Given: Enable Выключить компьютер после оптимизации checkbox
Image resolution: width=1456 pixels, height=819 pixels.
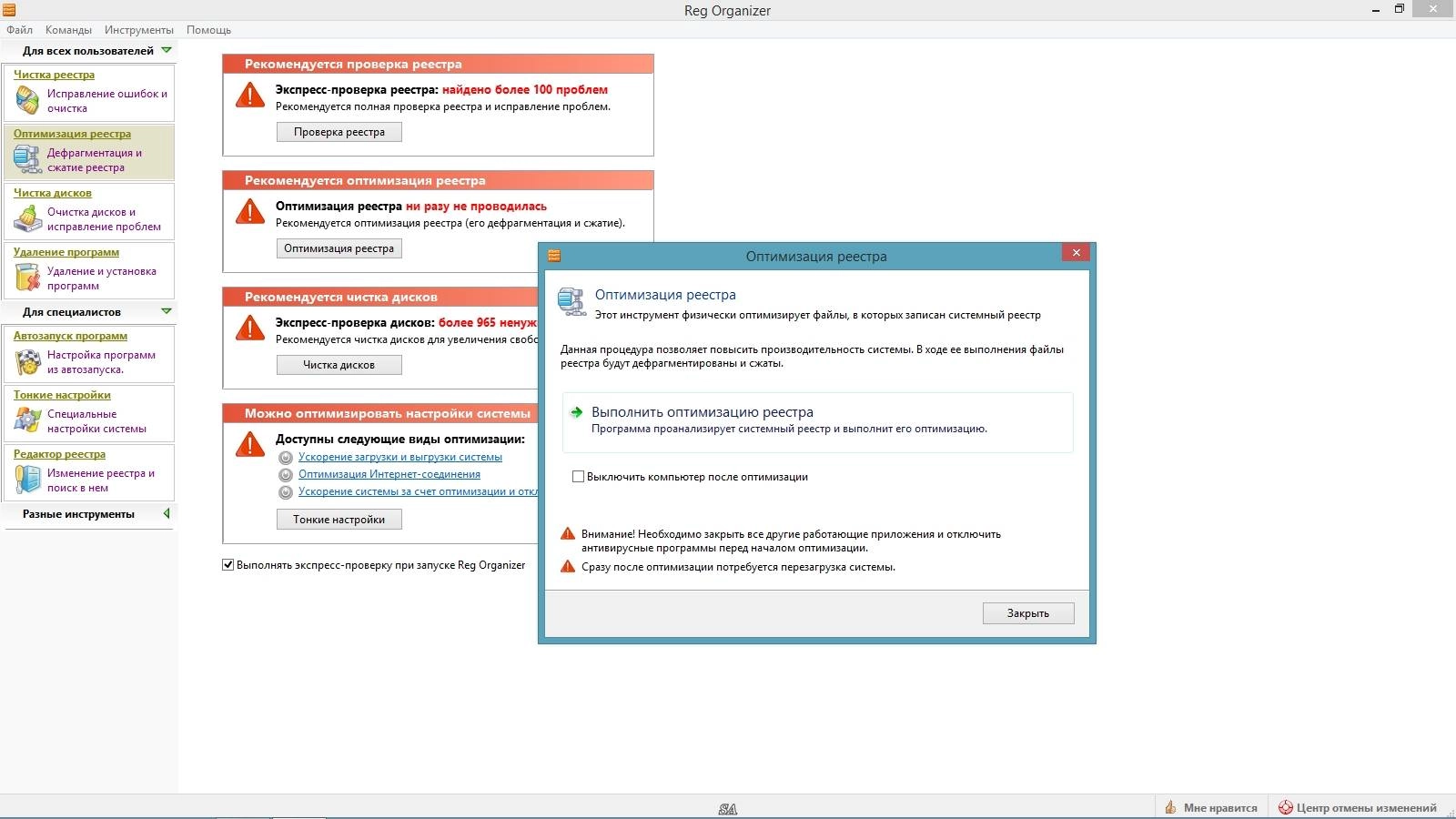Looking at the screenshot, I should pos(578,477).
